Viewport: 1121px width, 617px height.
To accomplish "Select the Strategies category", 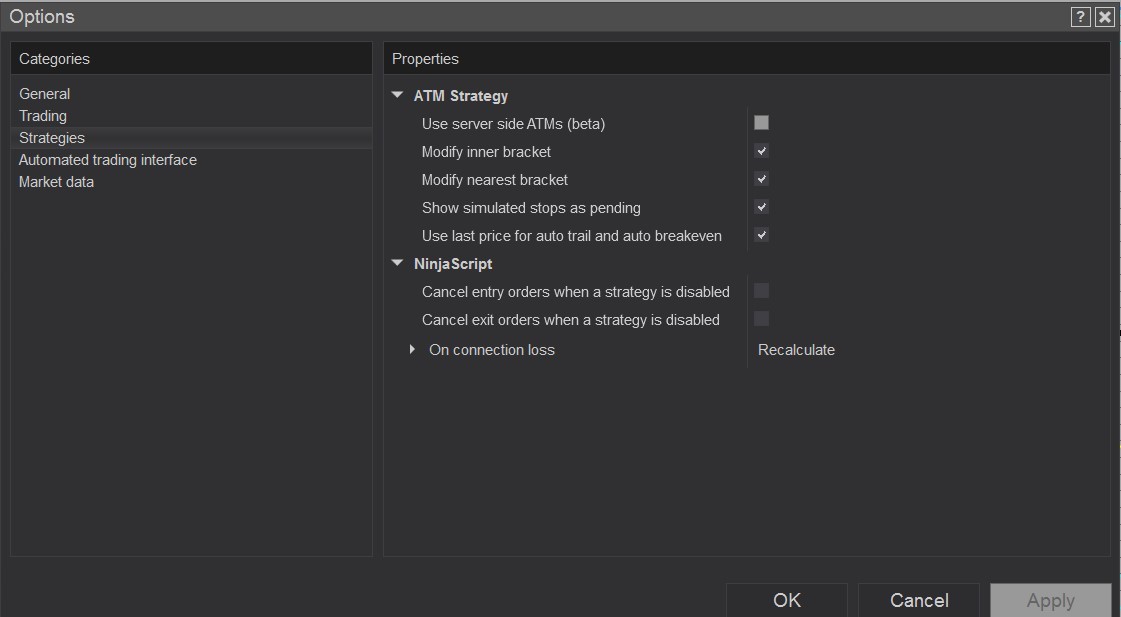I will coord(52,138).
